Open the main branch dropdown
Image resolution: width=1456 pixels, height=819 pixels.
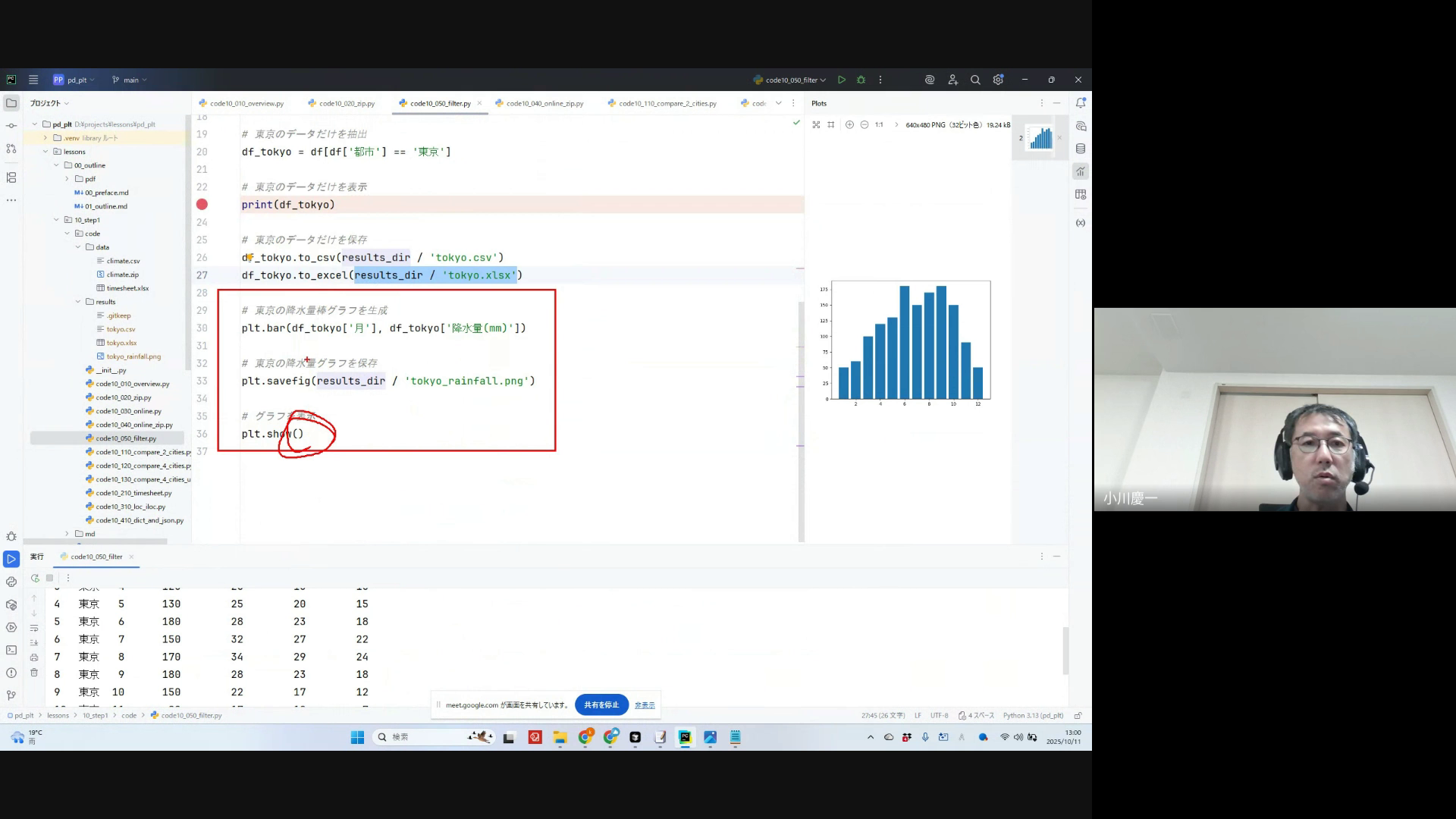pos(130,80)
